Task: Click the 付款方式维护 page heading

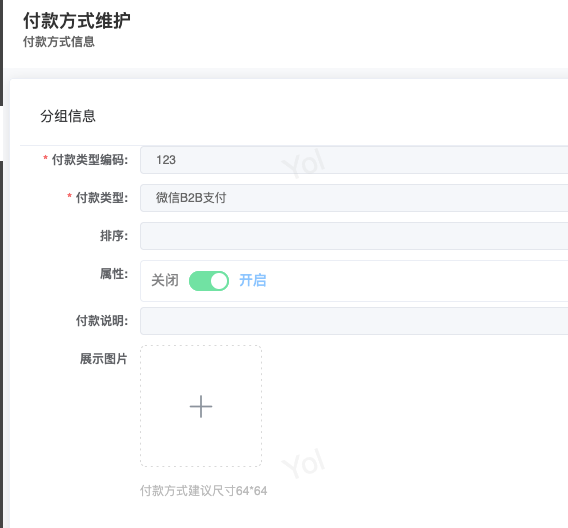Action: [76, 20]
